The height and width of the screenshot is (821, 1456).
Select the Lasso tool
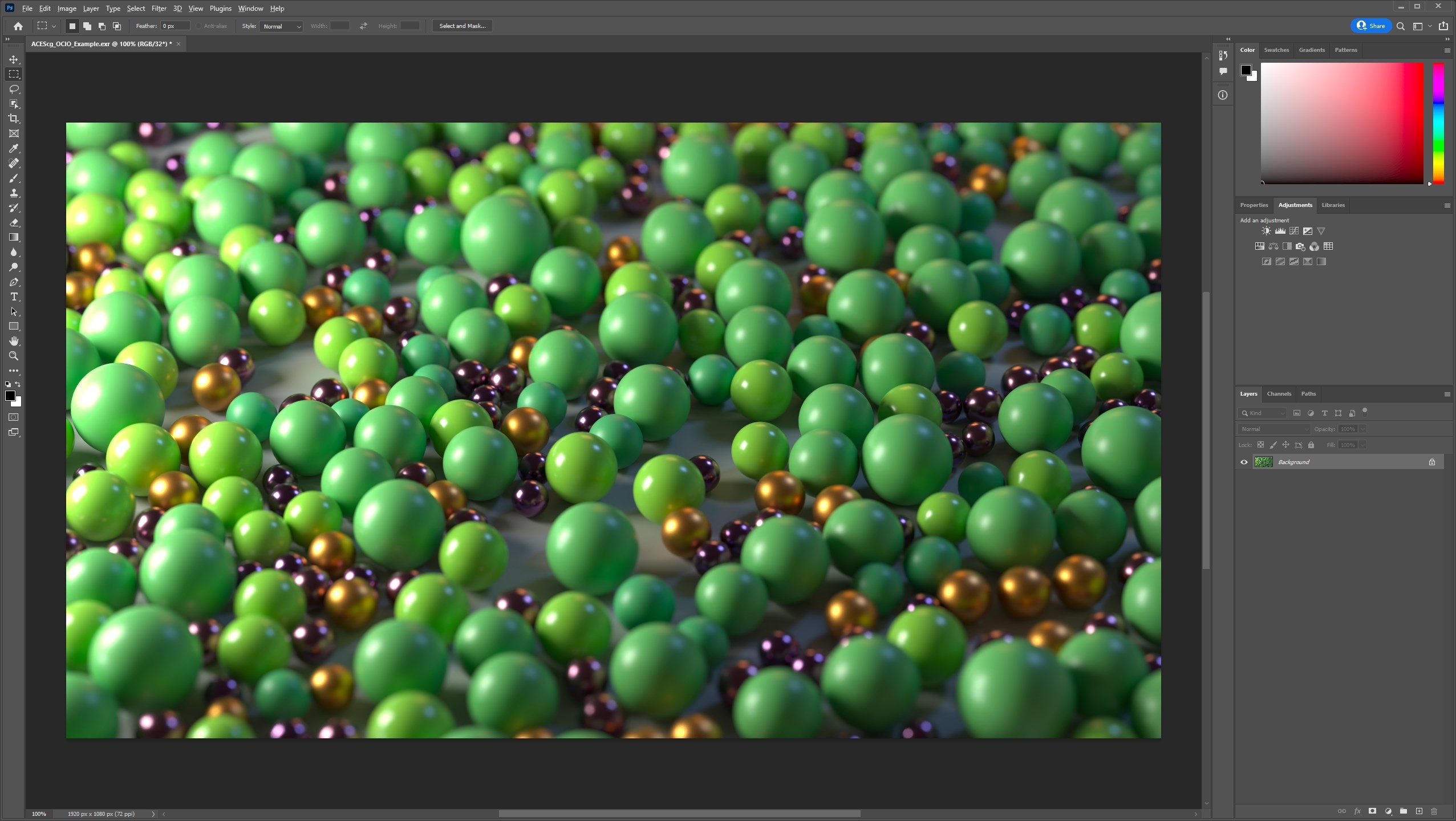tap(14, 89)
